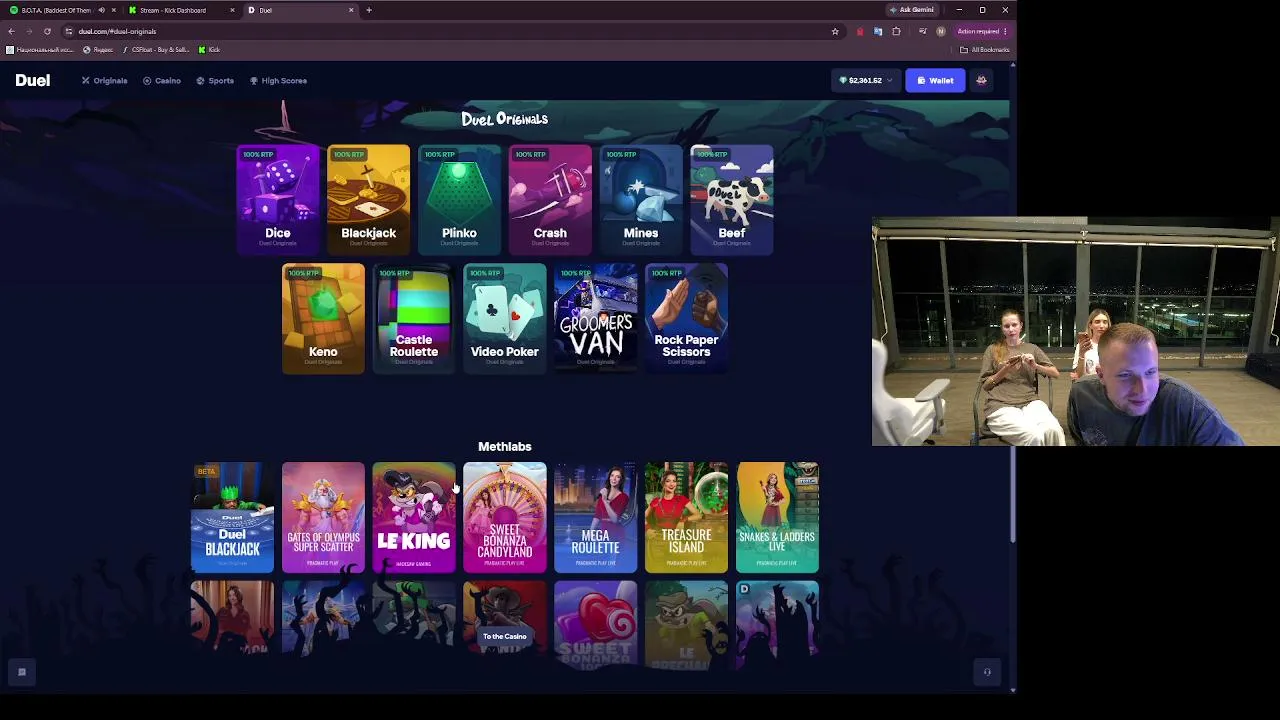This screenshot has height=720, width=1280.
Task: Open the Casino navigation item
Action: pos(161,80)
